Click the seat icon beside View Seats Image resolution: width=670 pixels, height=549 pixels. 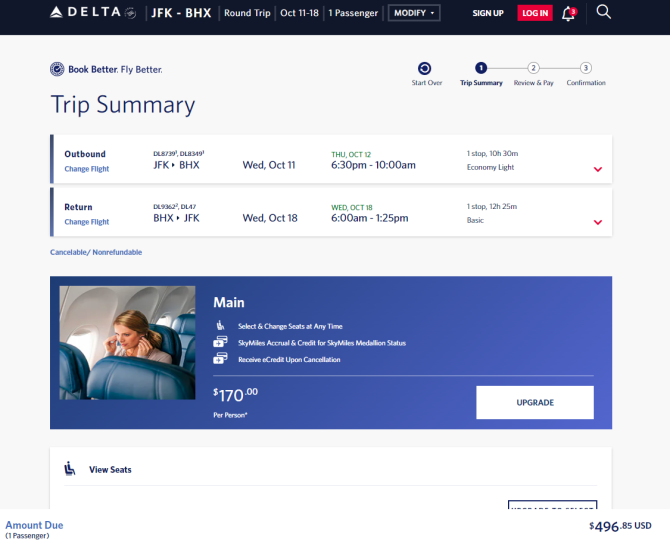tap(70, 469)
